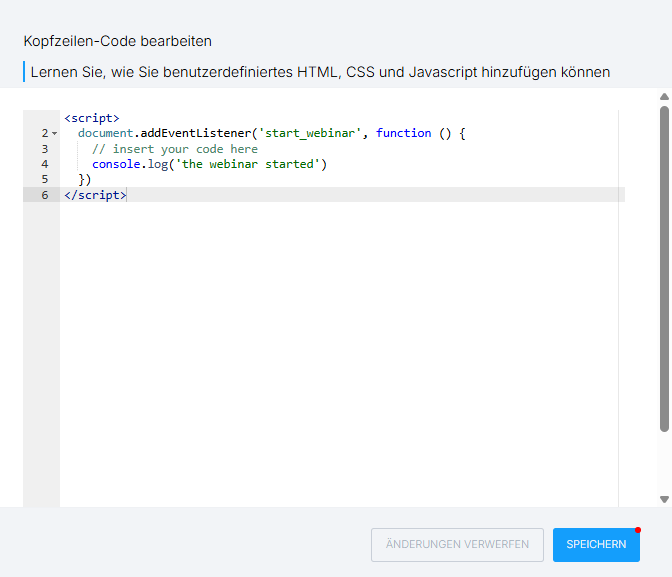Click the SPEICHERN button
672x577 pixels.
pos(596,544)
